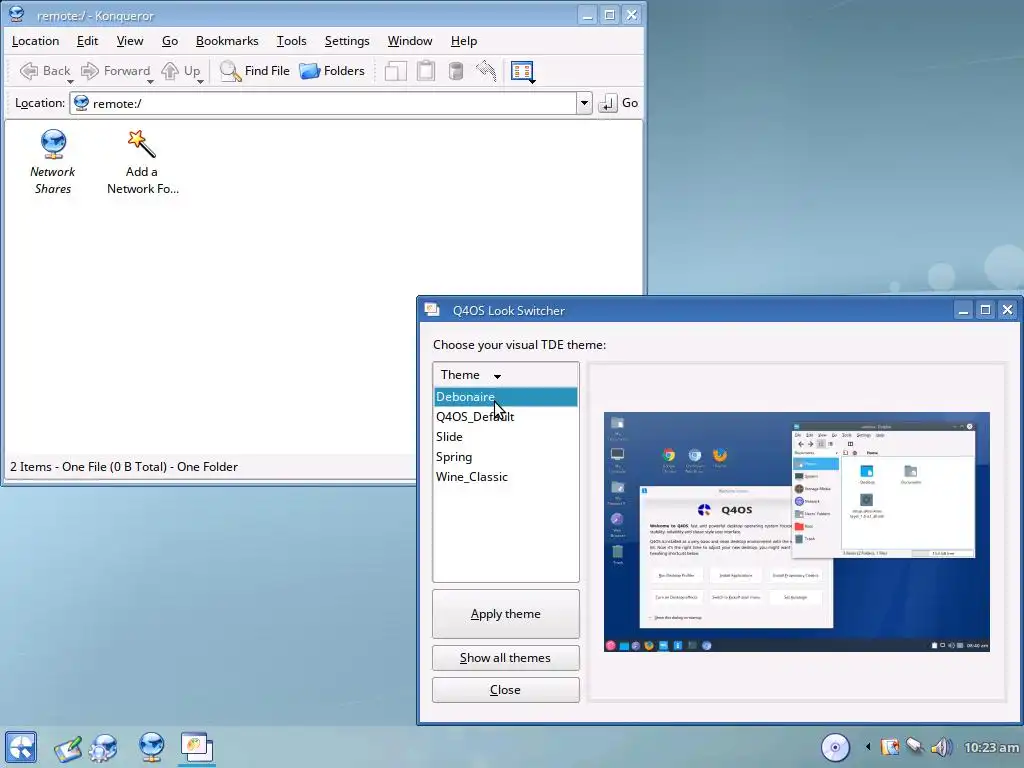Click the Close button in Look Switcher
This screenshot has width=1024, height=768.
[x=505, y=690]
